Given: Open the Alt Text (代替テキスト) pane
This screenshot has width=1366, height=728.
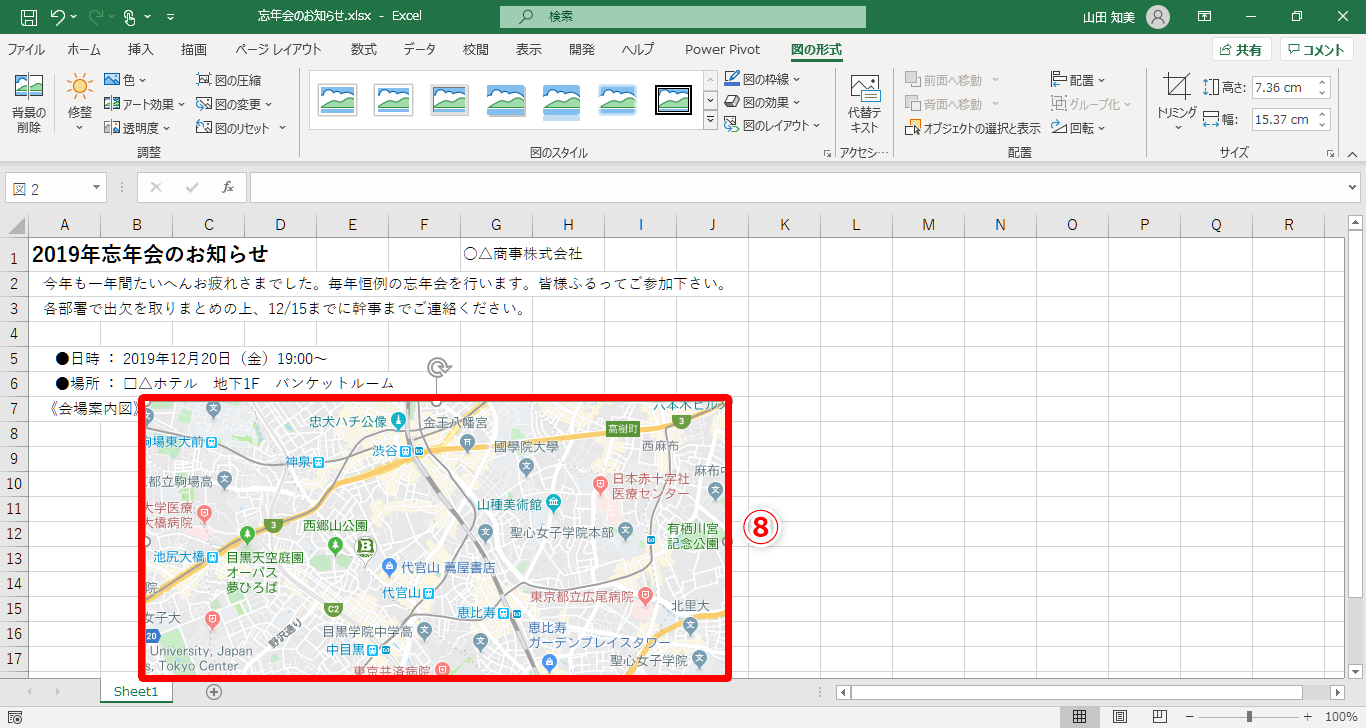Looking at the screenshot, I should pos(864,103).
